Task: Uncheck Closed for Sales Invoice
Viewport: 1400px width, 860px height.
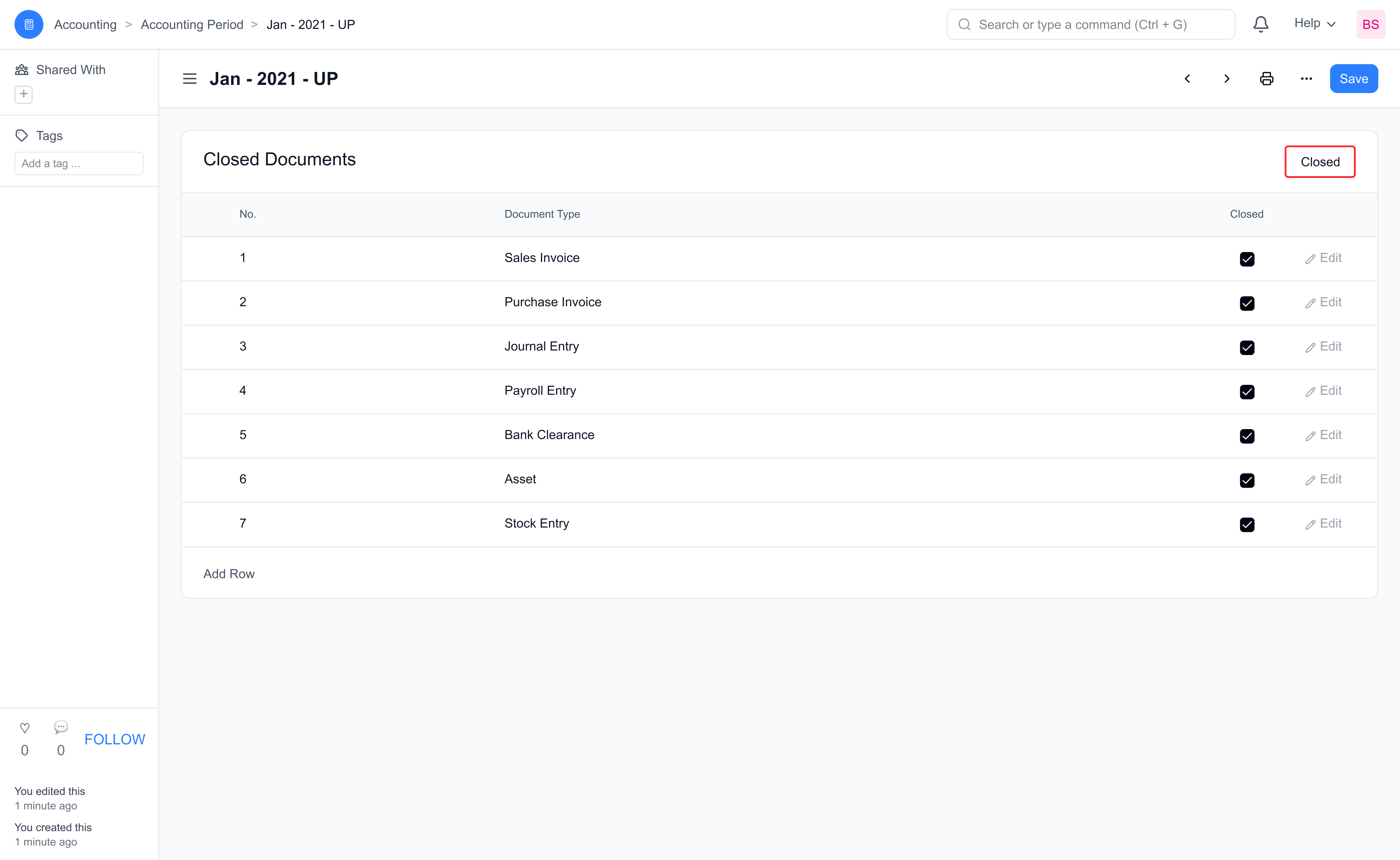Action: [x=1246, y=259]
